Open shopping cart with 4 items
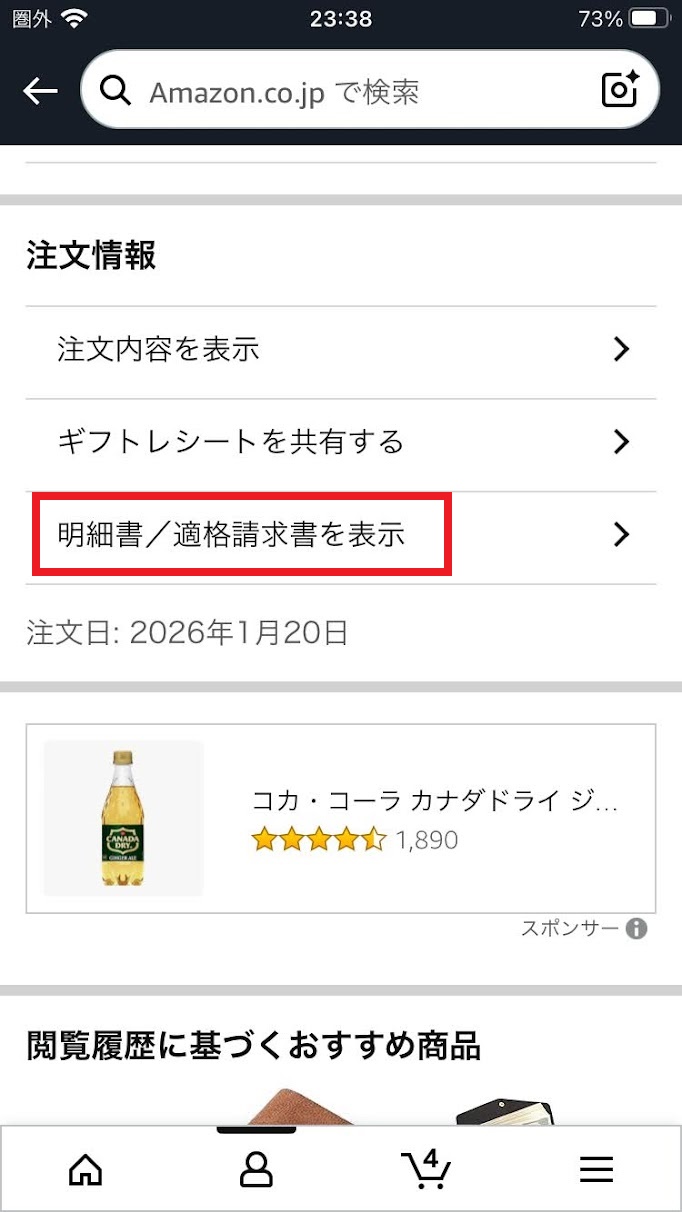Screen dimensions: 682x1212 tap(426, 1168)
